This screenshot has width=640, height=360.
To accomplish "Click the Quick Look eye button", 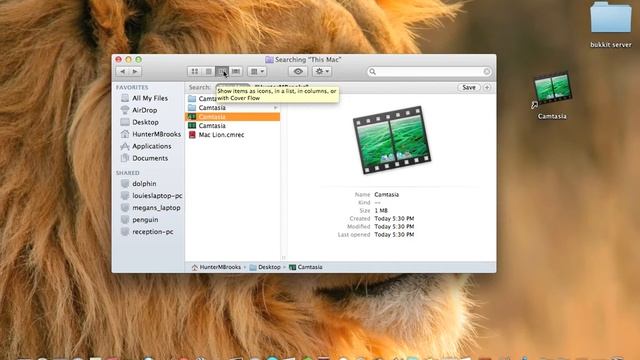I will tap(298, 71).
